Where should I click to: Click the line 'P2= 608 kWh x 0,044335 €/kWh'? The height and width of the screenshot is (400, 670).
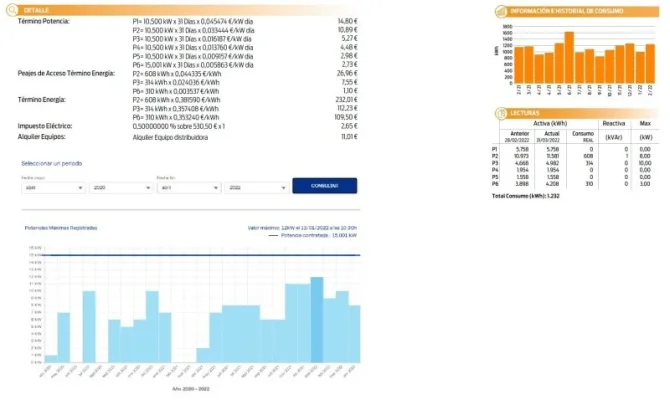click(x=177, y=74)
